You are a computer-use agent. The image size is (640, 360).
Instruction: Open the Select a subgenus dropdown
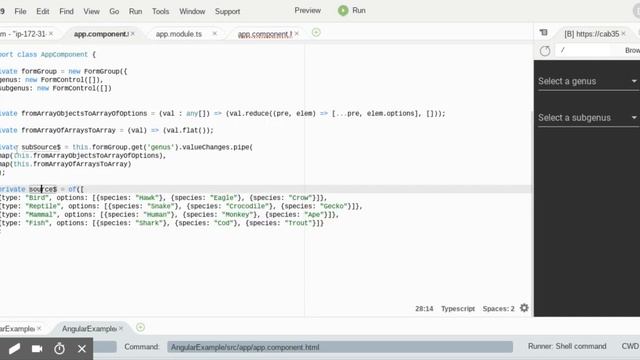tap(588, 118)
